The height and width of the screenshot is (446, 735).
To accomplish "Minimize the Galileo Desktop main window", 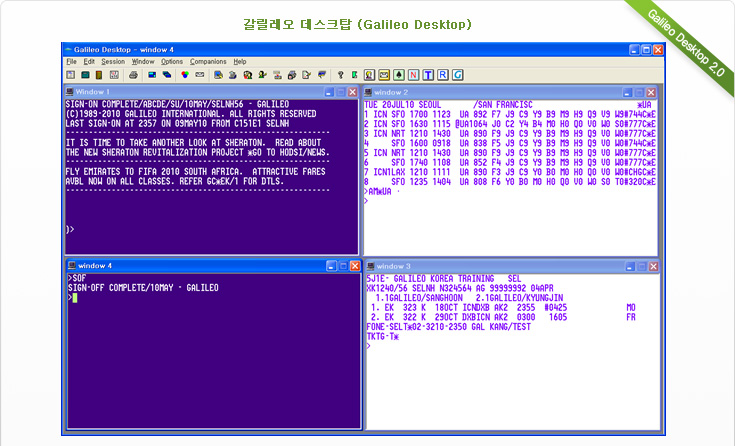I will coord(634,50).
